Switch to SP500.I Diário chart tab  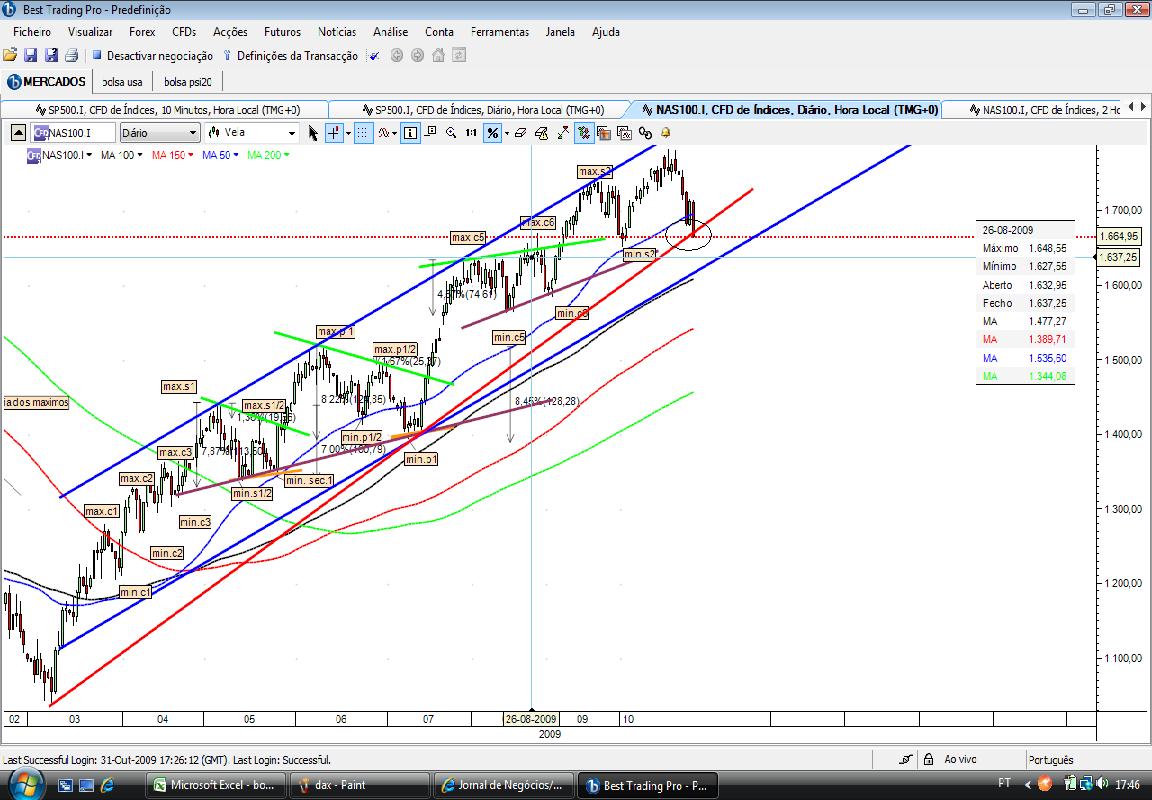pyautogui.click(x=483, y=109)
